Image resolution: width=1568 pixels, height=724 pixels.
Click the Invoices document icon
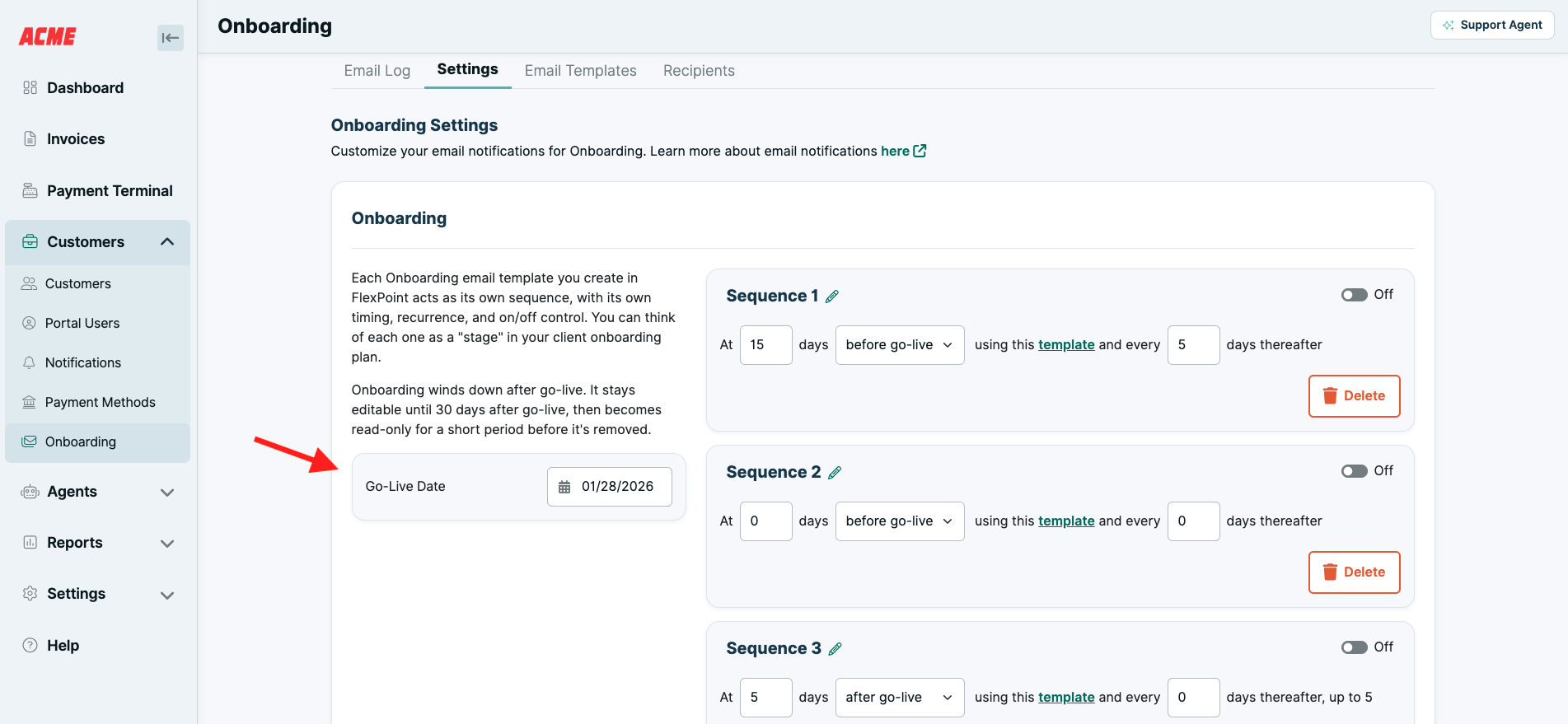click(30, 139)
